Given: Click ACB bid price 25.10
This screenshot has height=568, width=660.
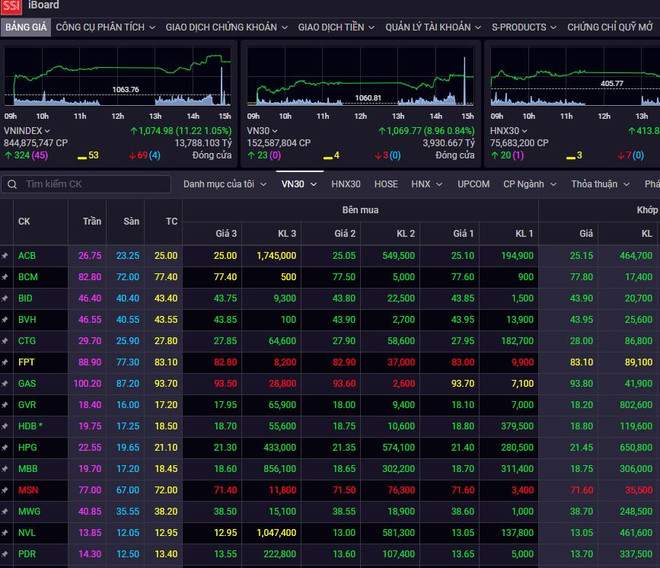Looking at the screenshot, I should click(x=462, y=256).
